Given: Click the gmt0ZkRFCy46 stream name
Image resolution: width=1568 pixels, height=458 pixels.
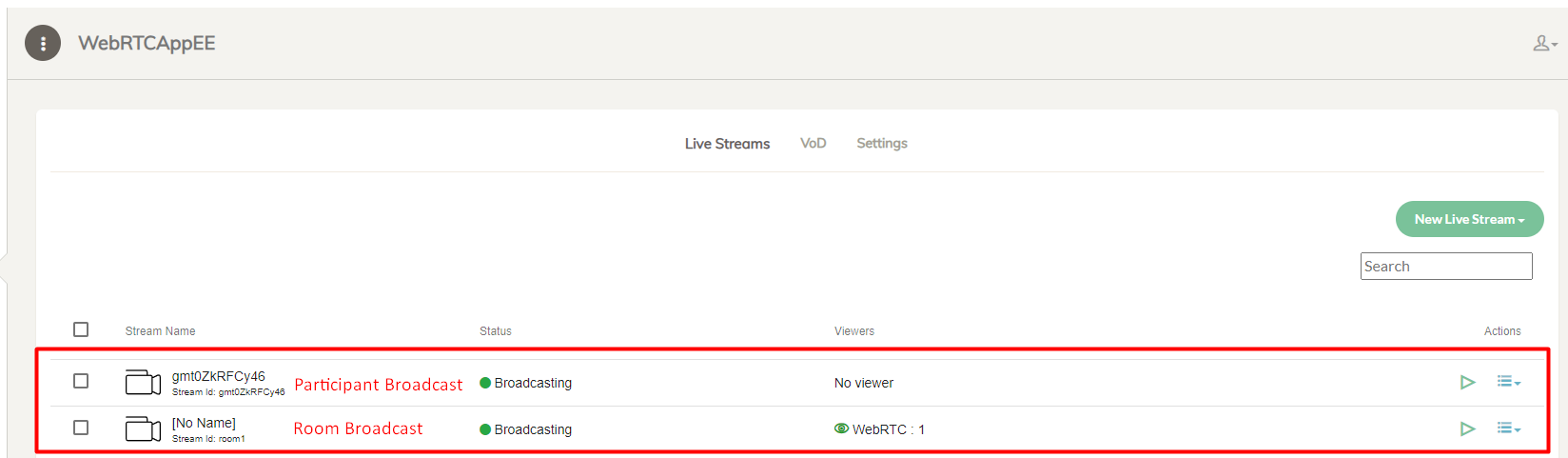Looking at the screenshot, I should click(x=218, y=376).
